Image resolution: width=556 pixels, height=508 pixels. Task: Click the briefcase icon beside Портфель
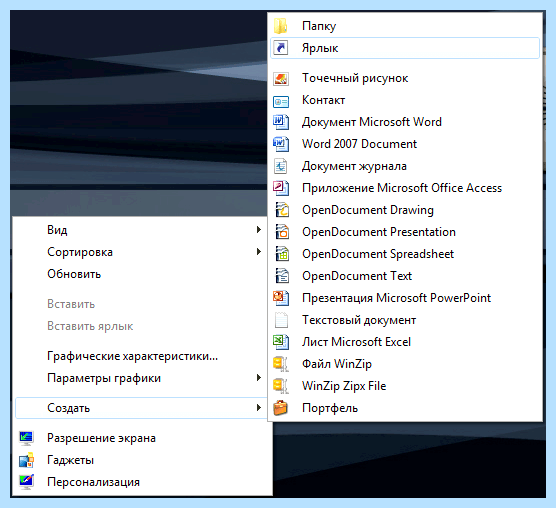pyautogui.click(x=280, y=408)
